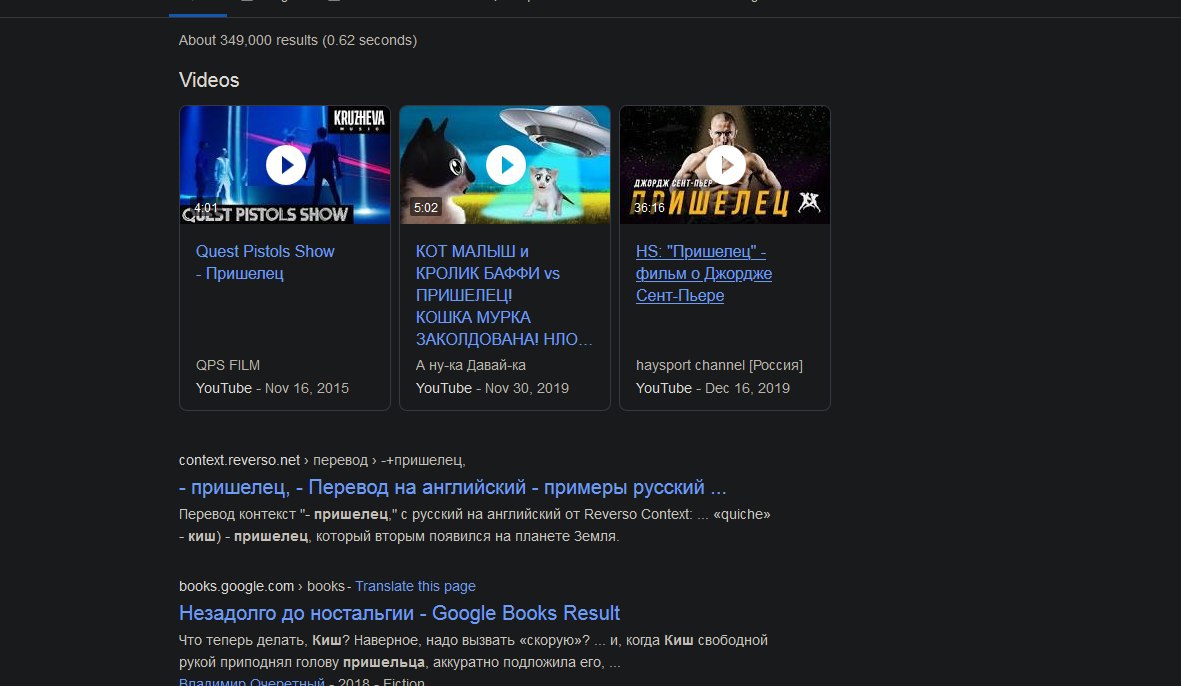Click the 'А ну-ка Давай-ка' channel name
1181x686 pixels.
pyautogui.click(x=471, y=365)
